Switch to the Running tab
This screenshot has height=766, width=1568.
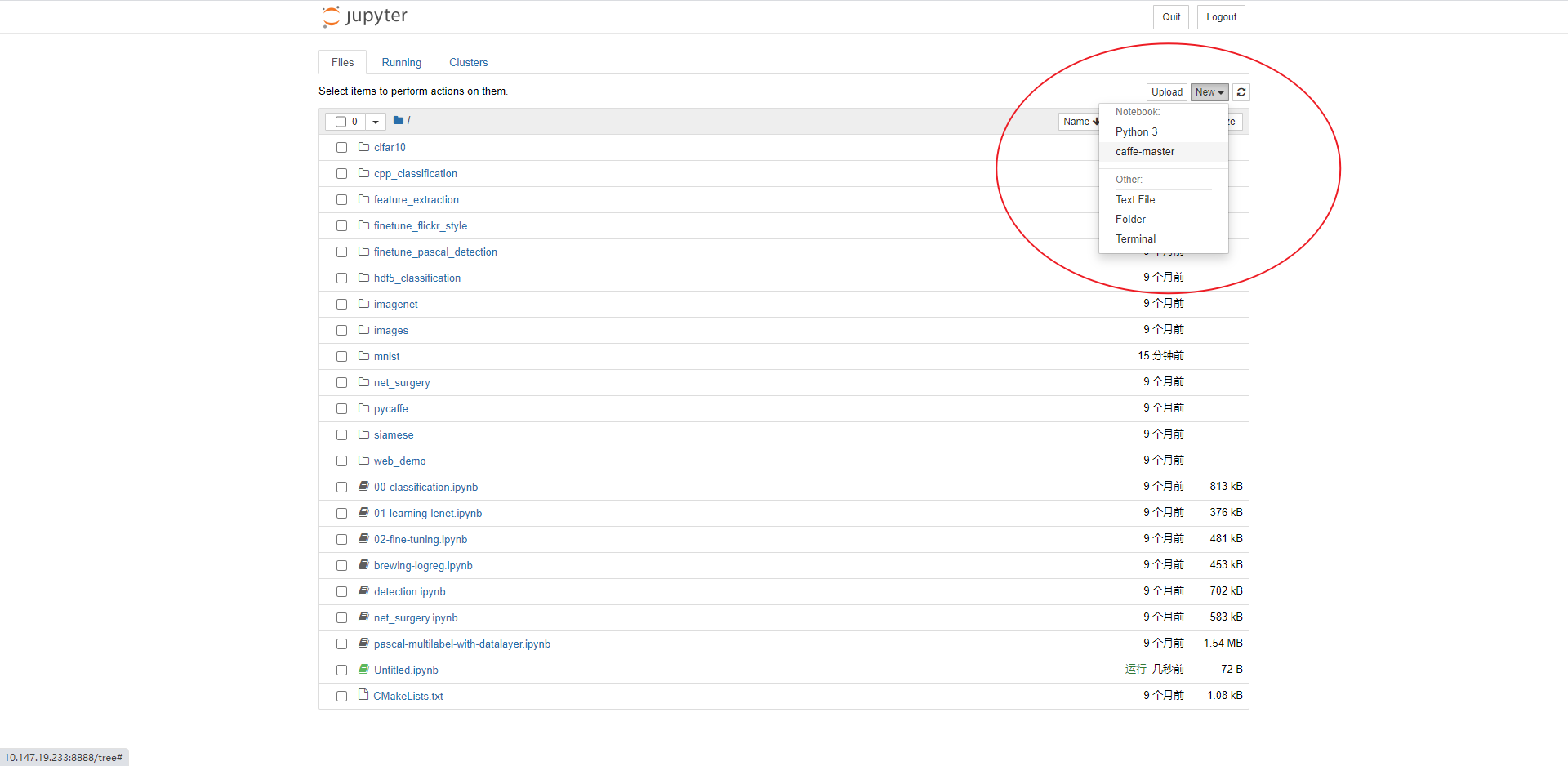[x=402, y=63]
